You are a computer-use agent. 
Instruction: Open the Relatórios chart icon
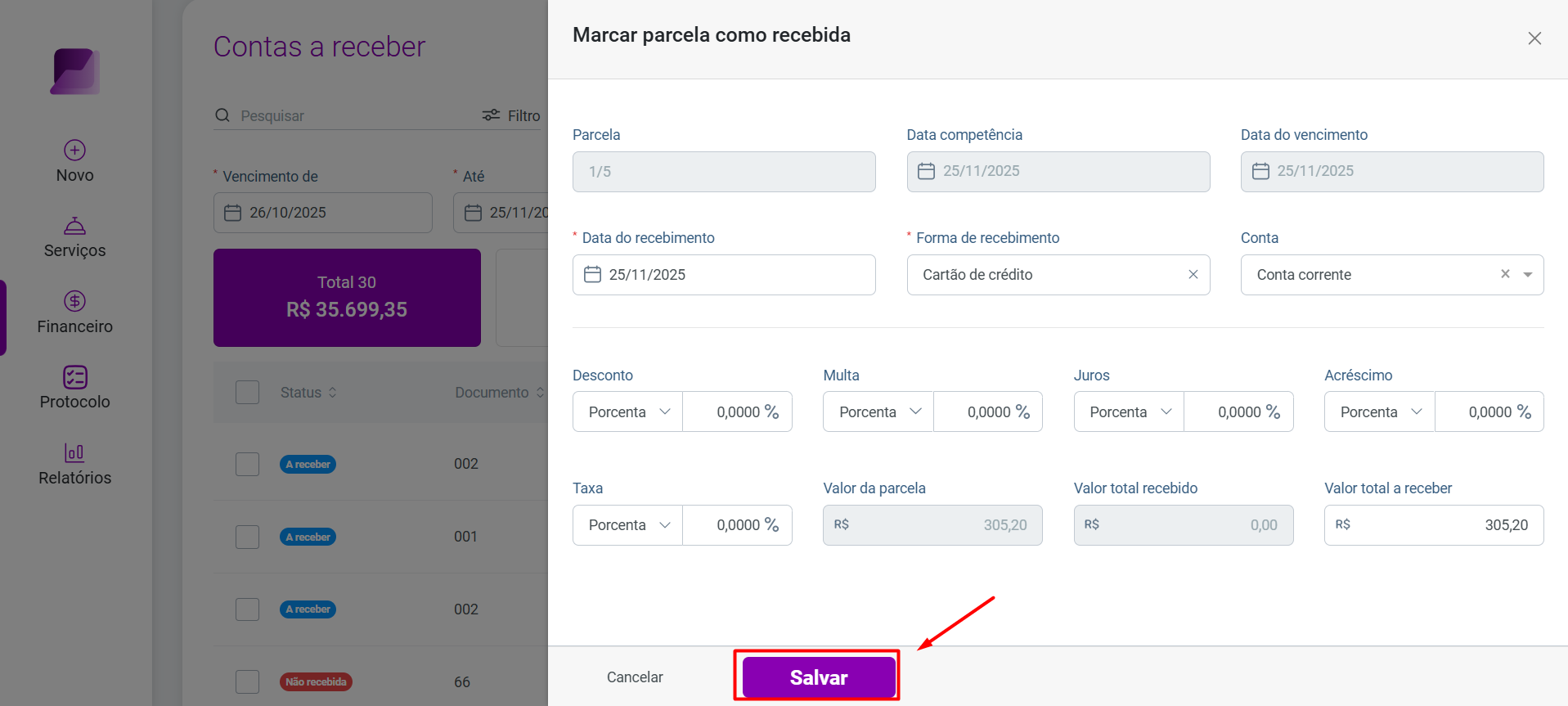pos(74,452)
